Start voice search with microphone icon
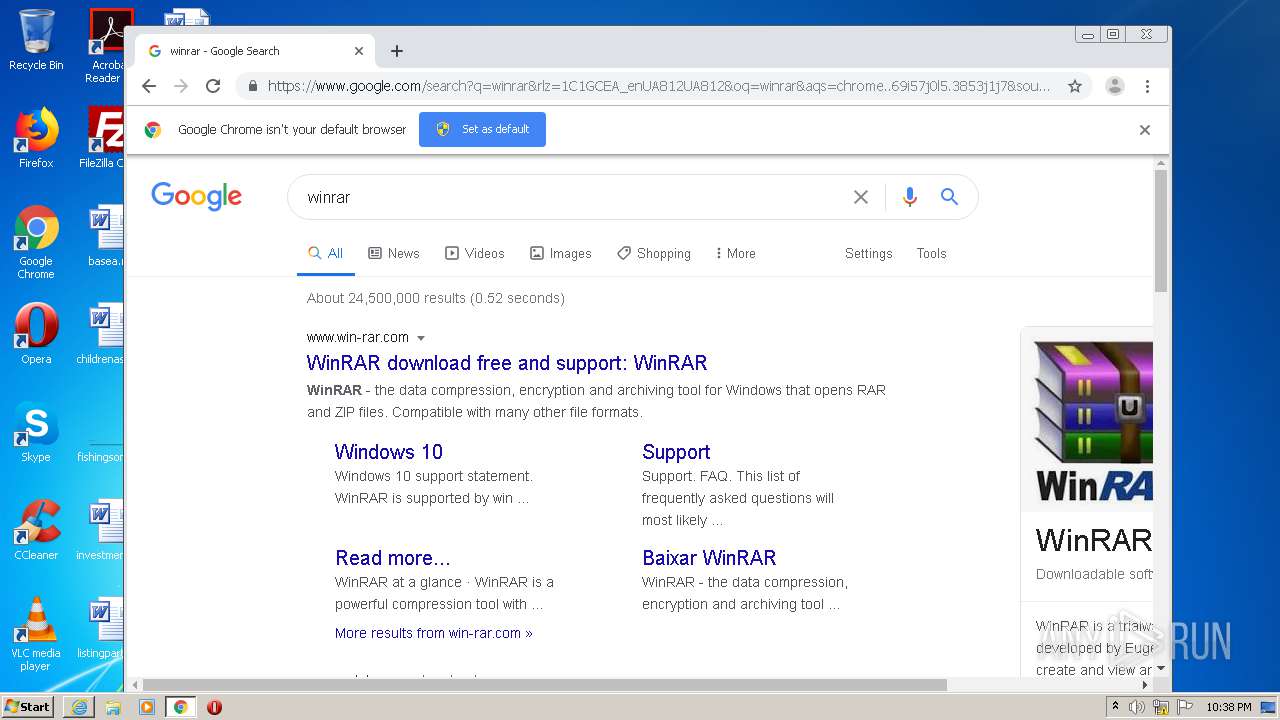 [x=909, y=197]
